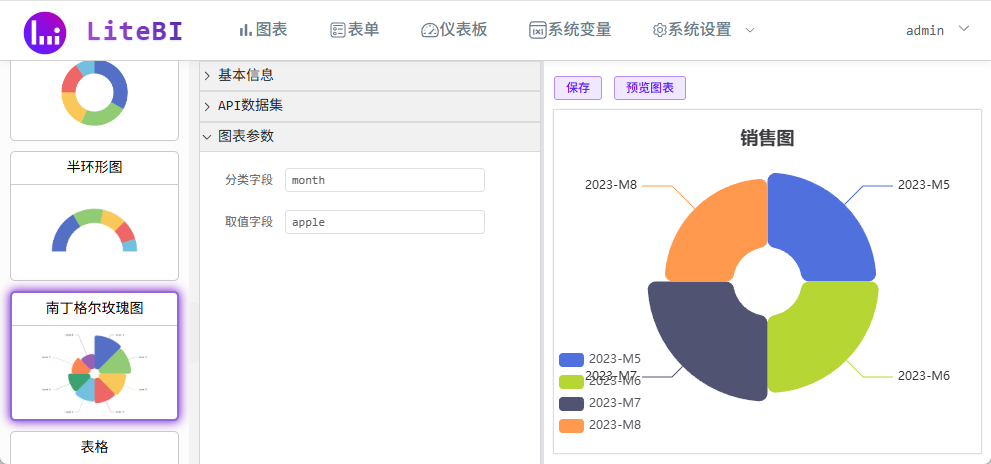Expand the 基本信息 section
The height and width of the screenshot is (464, 991).
pyautogui.click(x=246, y=75)
